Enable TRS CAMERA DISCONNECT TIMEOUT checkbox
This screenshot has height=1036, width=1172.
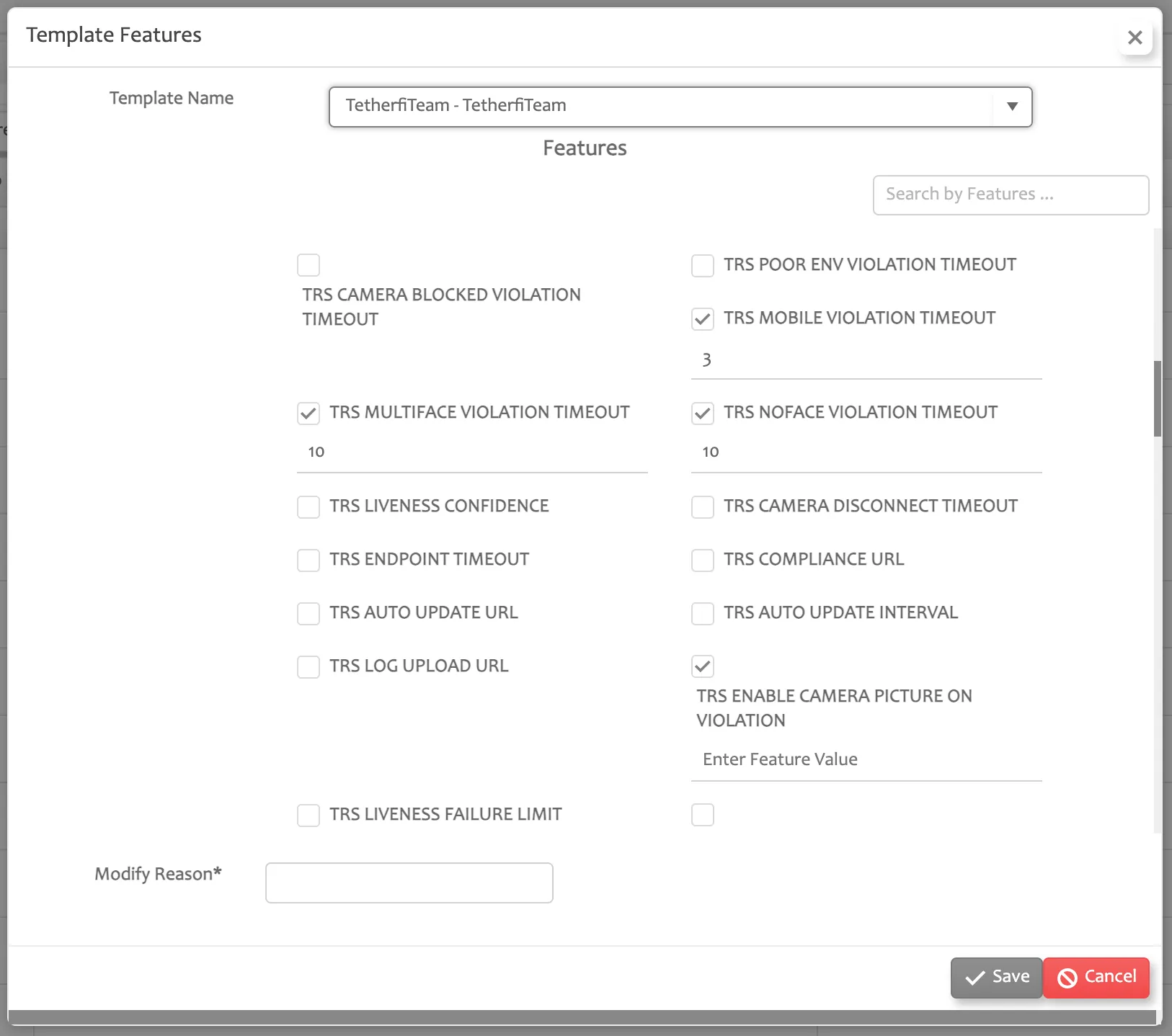703,506
